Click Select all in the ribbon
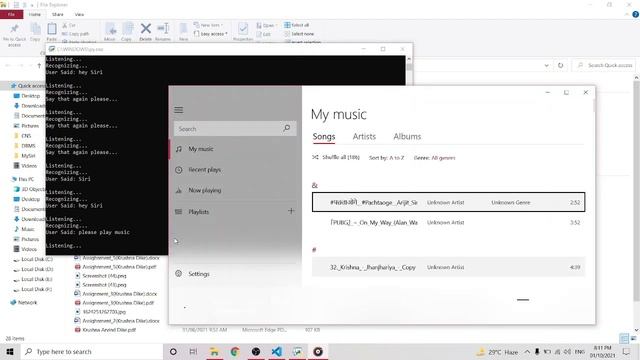 coord(297,25)
